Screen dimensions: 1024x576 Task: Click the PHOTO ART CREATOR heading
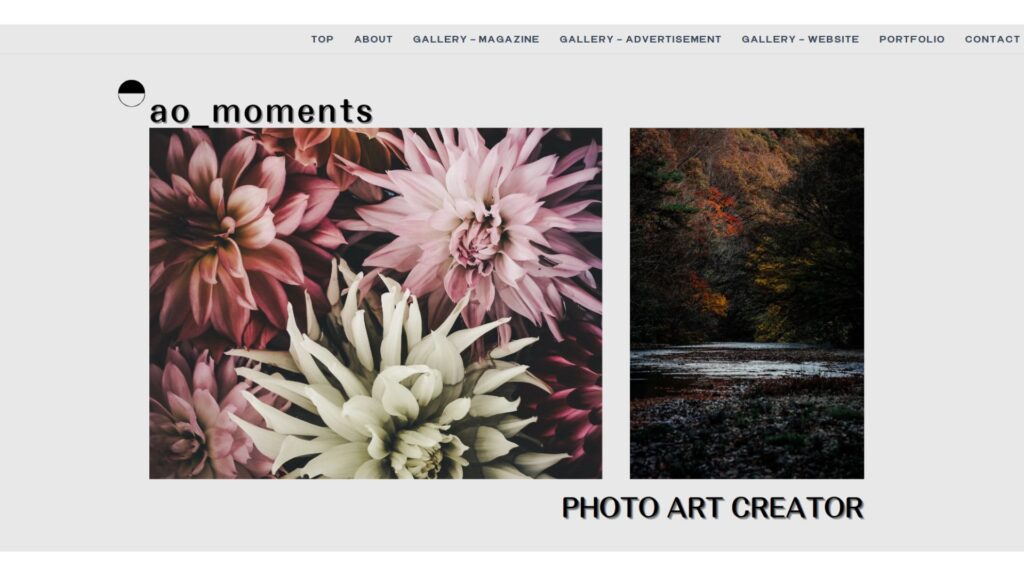point(712,508)
